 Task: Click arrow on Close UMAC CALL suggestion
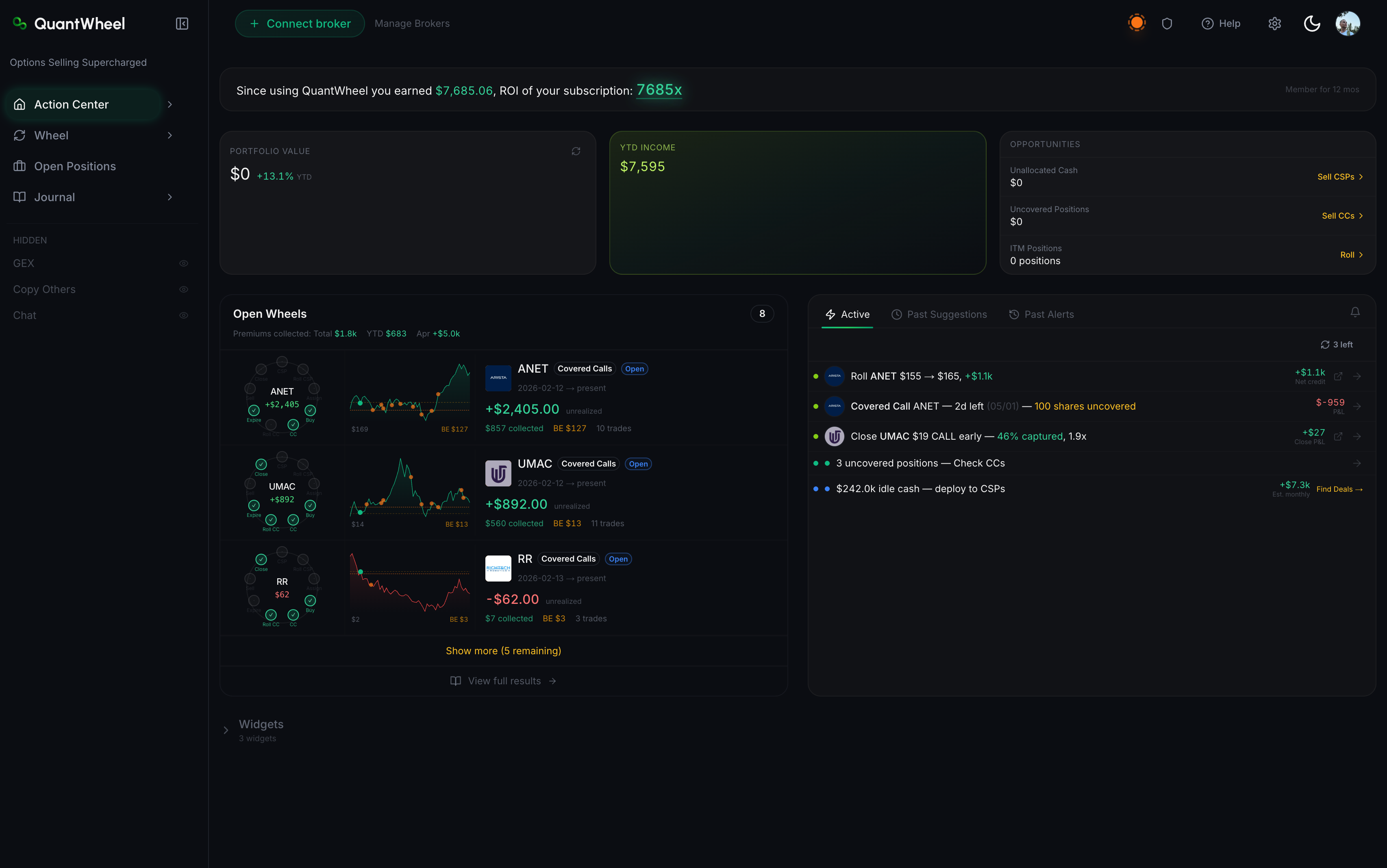pos(1357,436)
